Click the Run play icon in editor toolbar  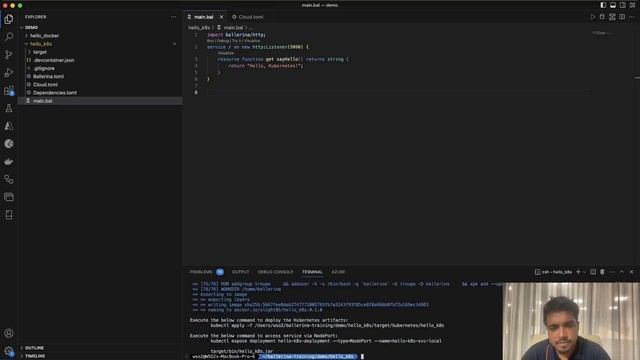point(593,17)
